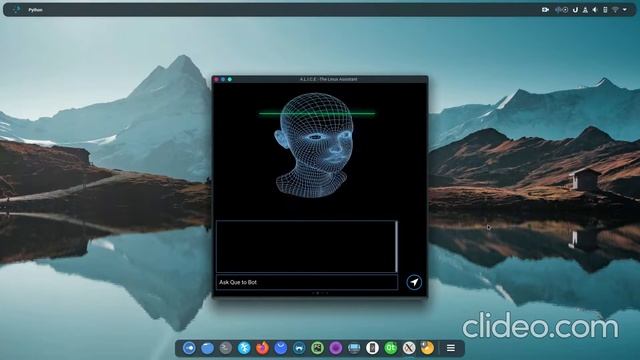Open the white phone icon in dock
Screen dimensions: 640x360
pyautogui.click(x=372, y=348)
